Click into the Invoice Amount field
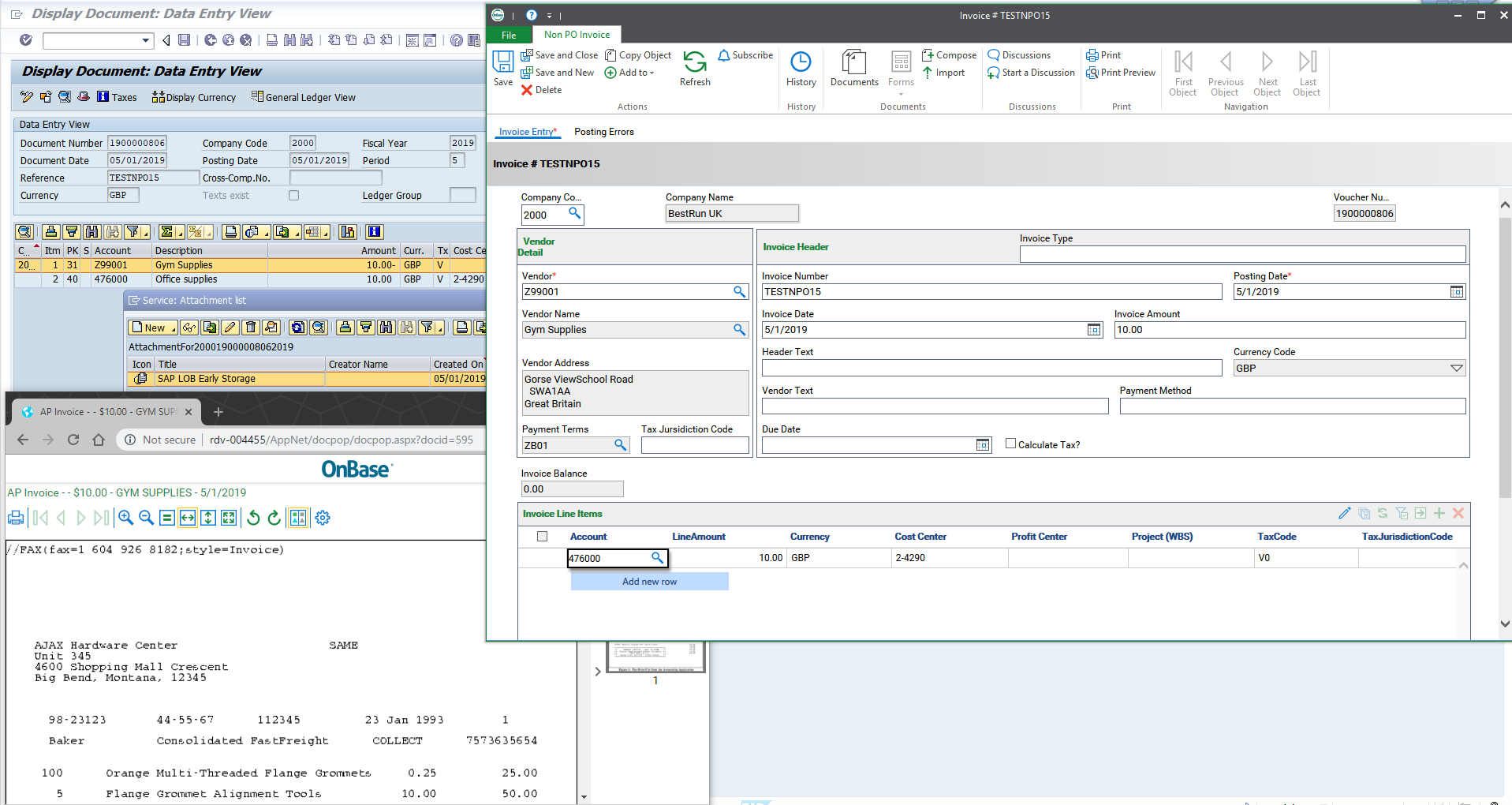Viewport: 1512px width, 805px height. point(1290,330)
